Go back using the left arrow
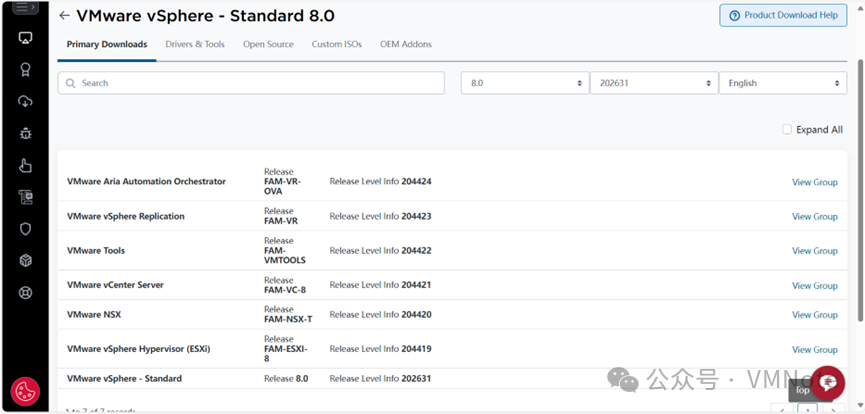Image resolution: width=865 pixels, height=414 pixels. point(64,15)
